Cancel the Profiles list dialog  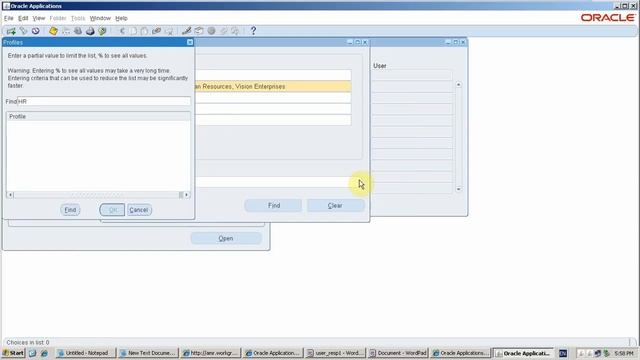[139, 210]
